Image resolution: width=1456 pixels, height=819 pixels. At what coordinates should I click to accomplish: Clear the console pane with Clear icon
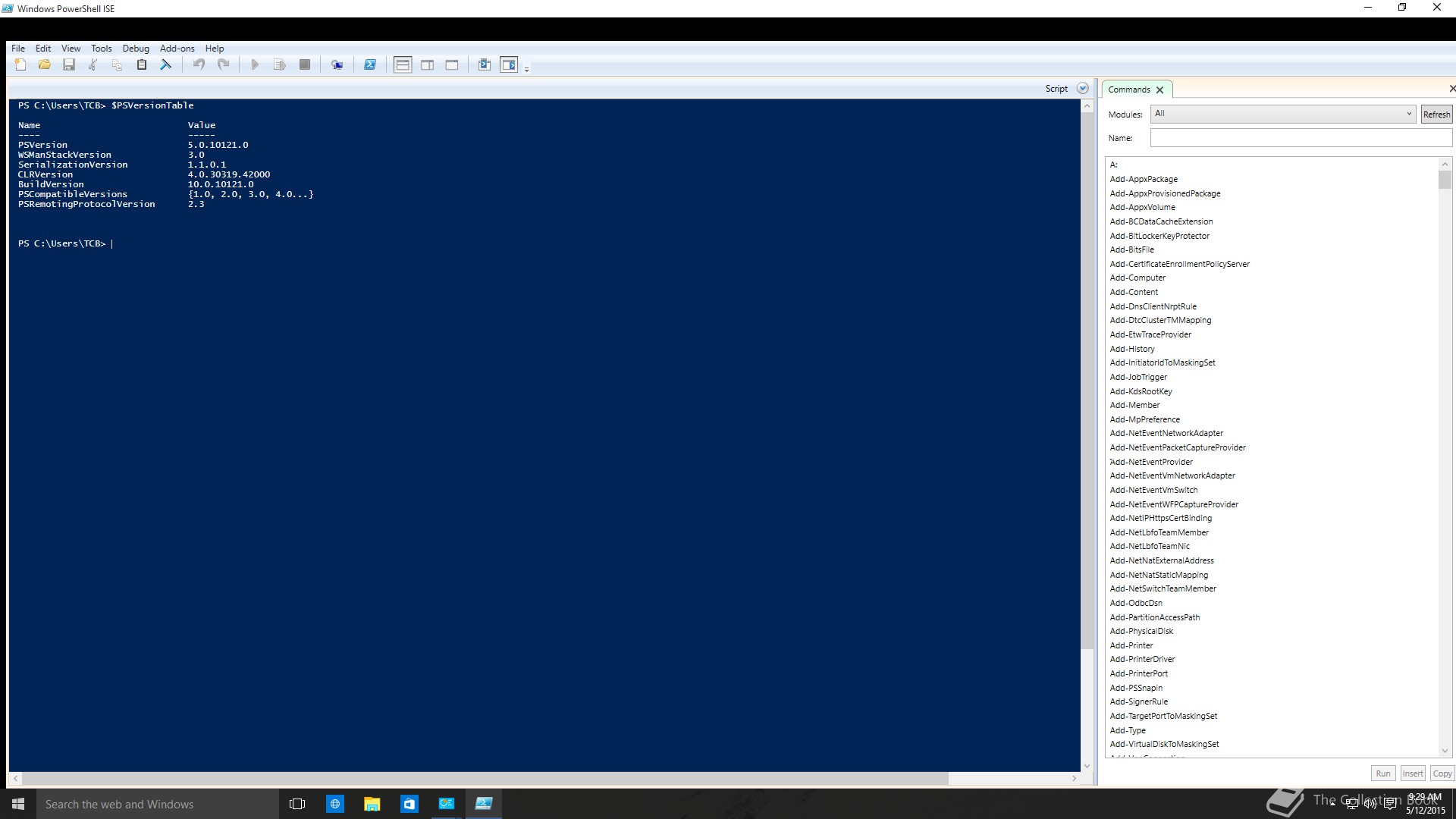tap(165, 65)
